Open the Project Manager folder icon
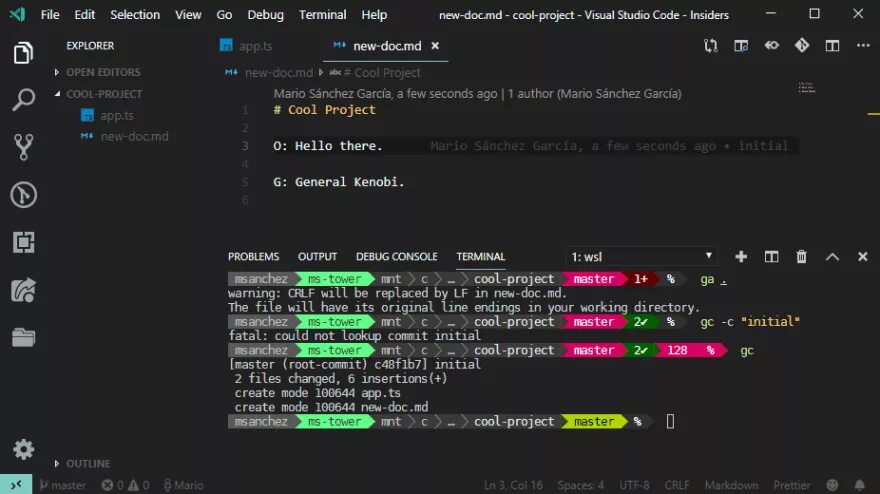This screenshot has height=494, width=880. coord(23,337)
